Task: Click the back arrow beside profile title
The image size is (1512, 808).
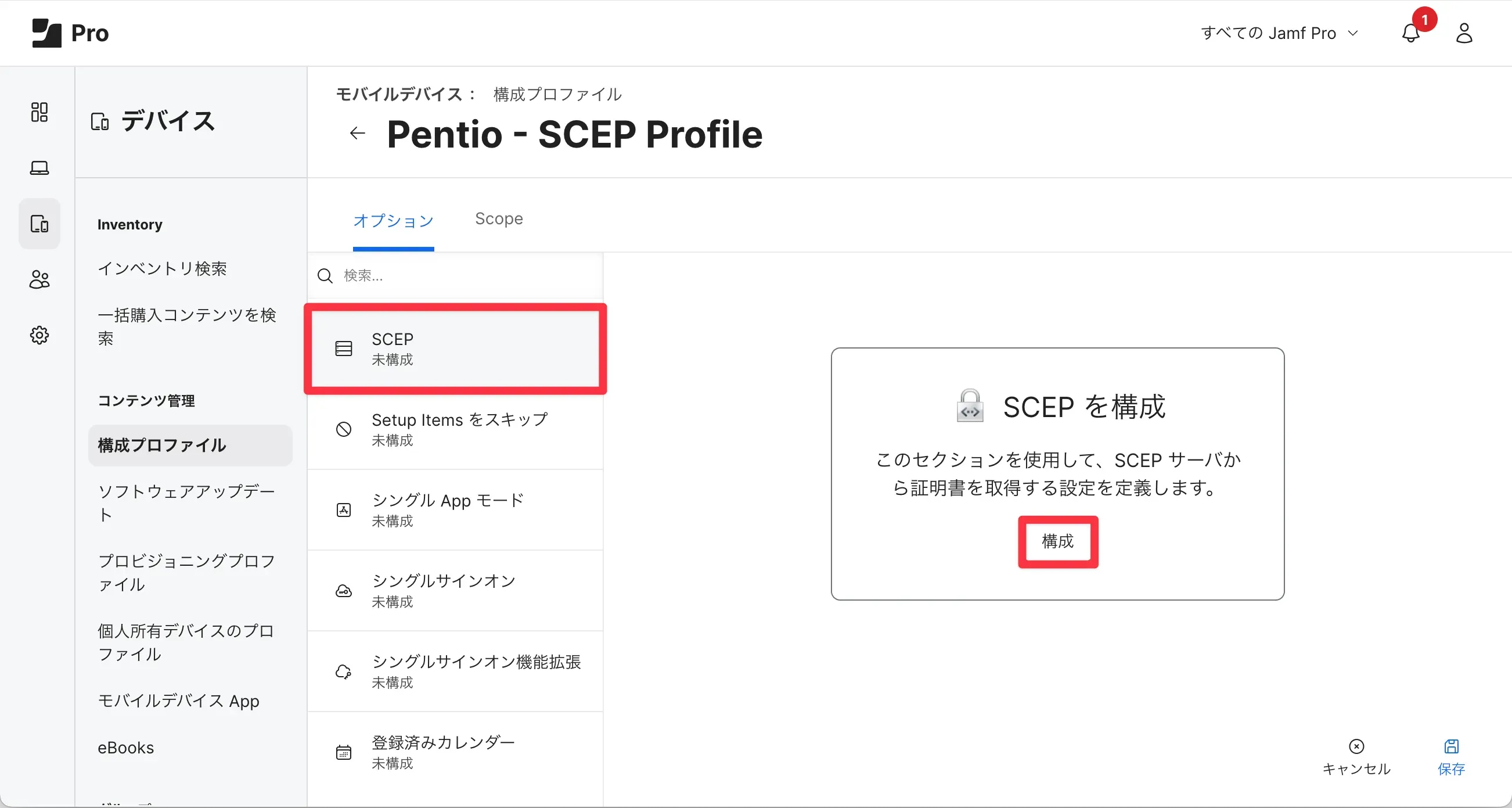Action: [x=357, y=133]
